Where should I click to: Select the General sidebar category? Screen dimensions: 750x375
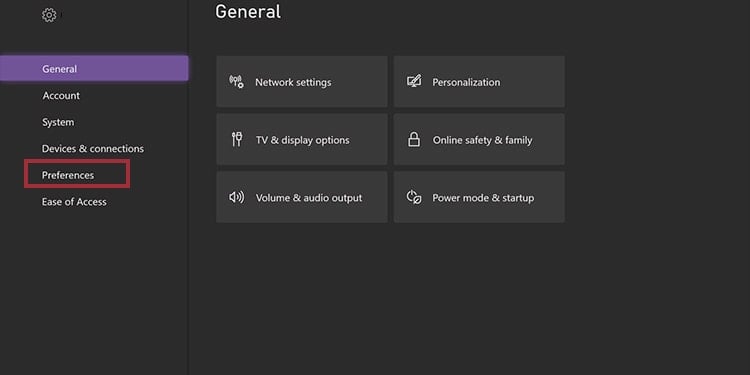click(94, 69)
